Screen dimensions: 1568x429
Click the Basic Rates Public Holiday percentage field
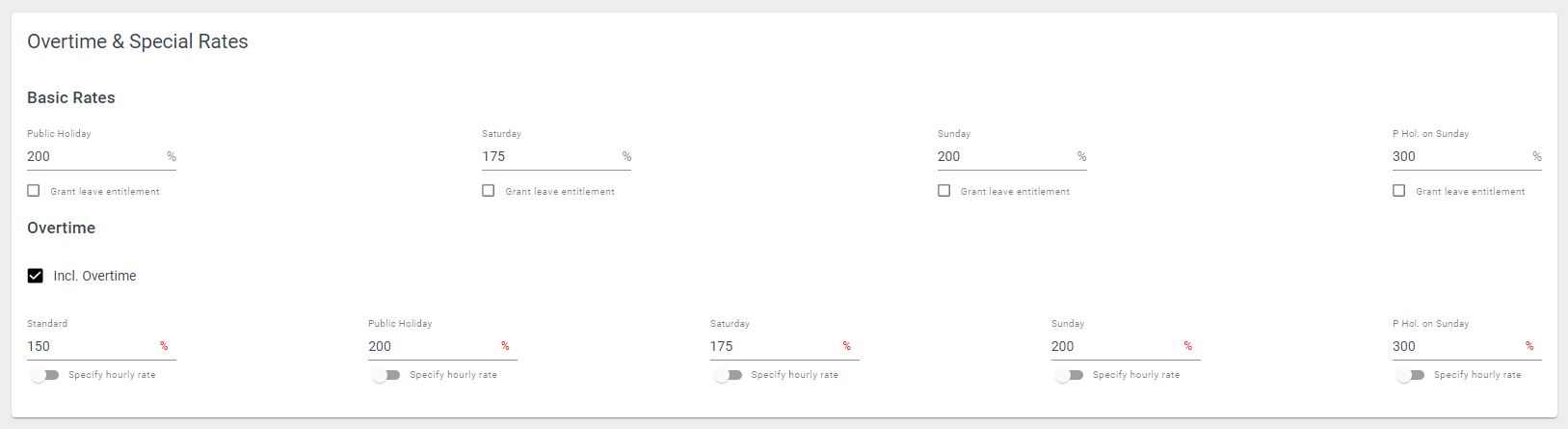[101, 156]
